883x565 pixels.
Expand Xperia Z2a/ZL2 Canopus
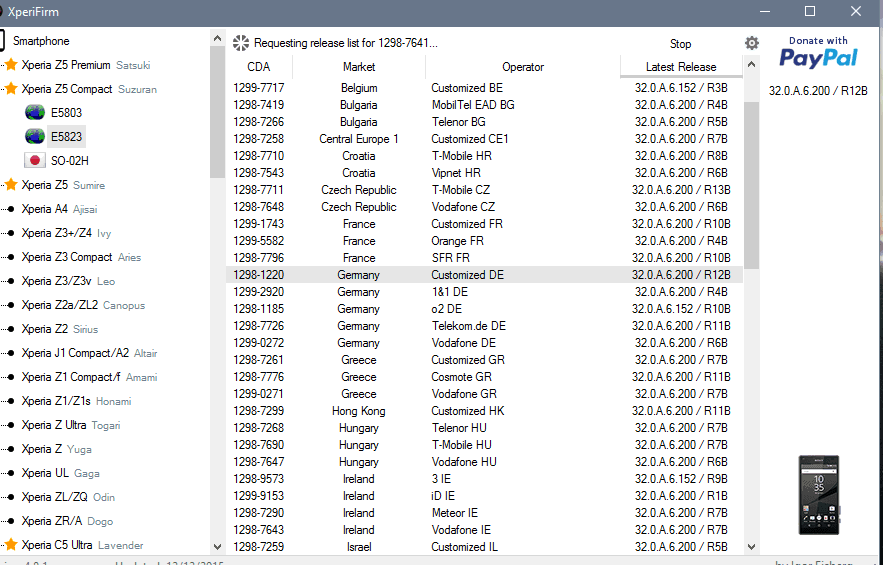[x=83, y=305]
